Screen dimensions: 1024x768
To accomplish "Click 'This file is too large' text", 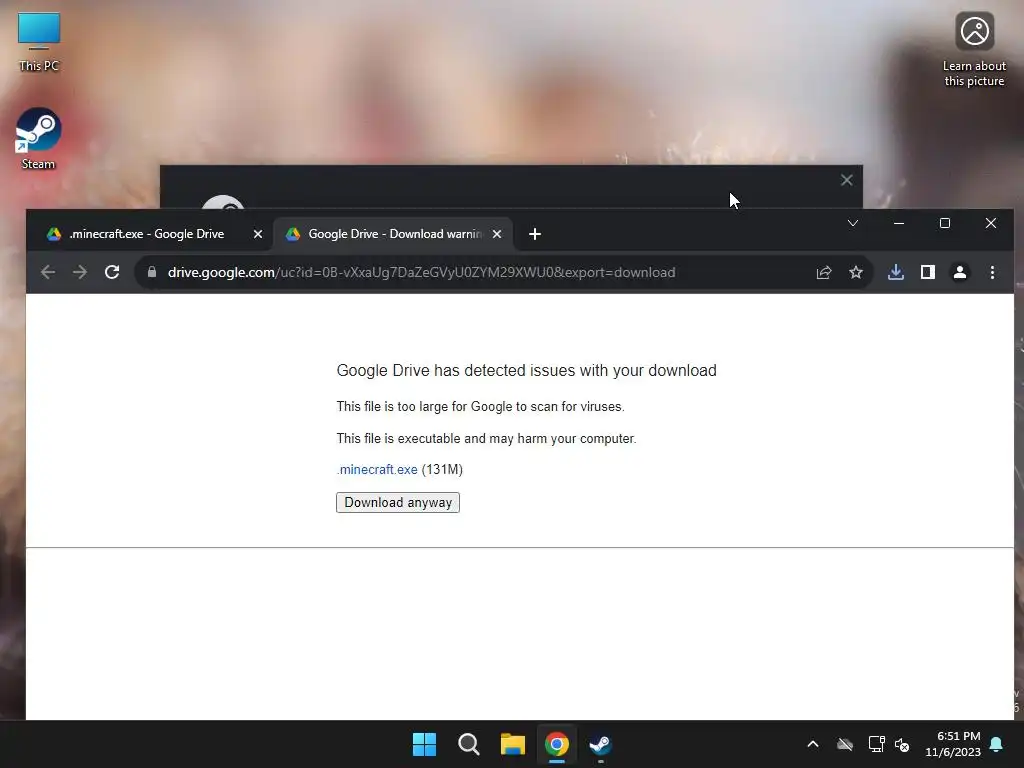I will pyautogui.click(x=481, y=406).
